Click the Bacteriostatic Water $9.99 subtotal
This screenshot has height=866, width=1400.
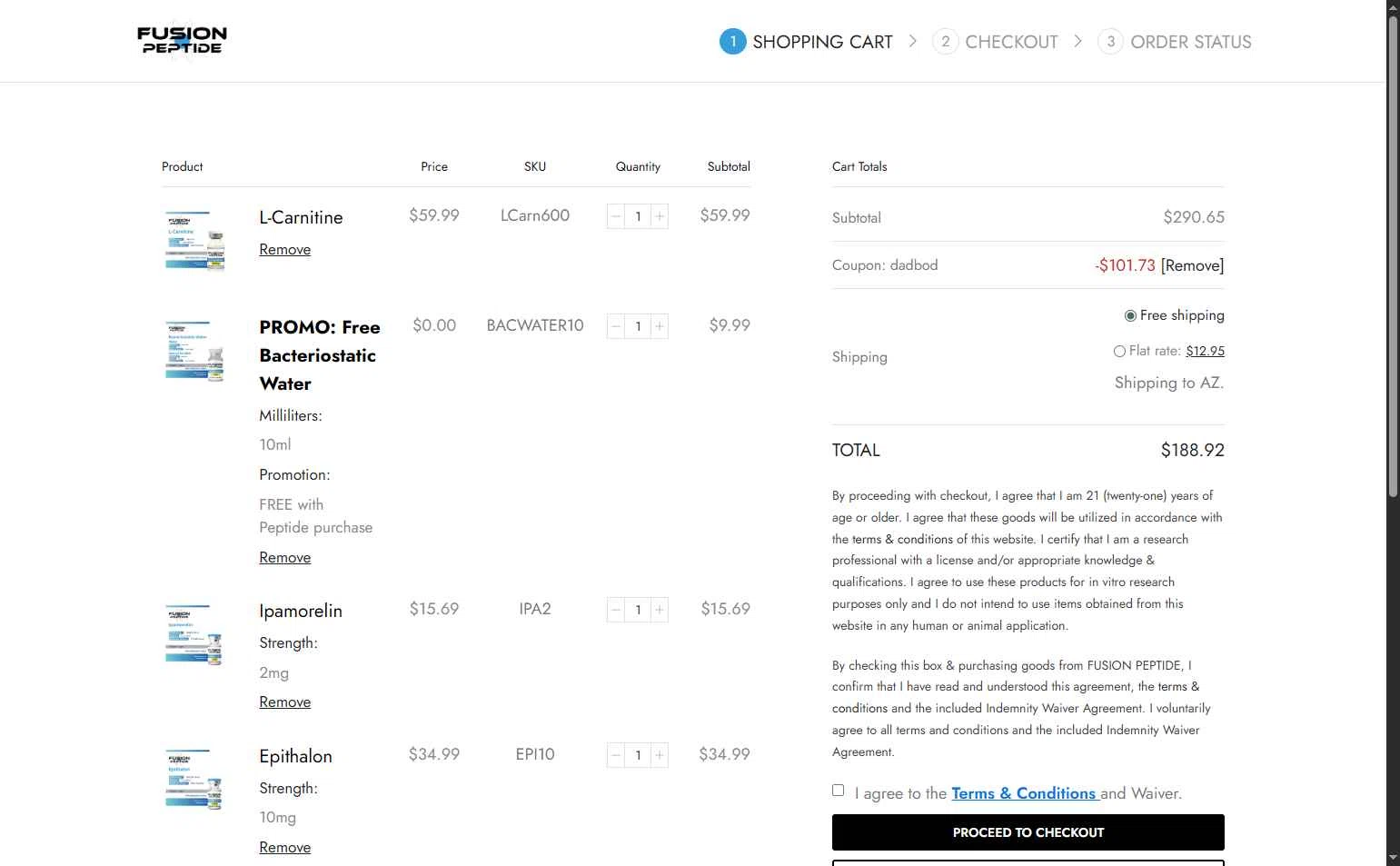pos(730,325)
